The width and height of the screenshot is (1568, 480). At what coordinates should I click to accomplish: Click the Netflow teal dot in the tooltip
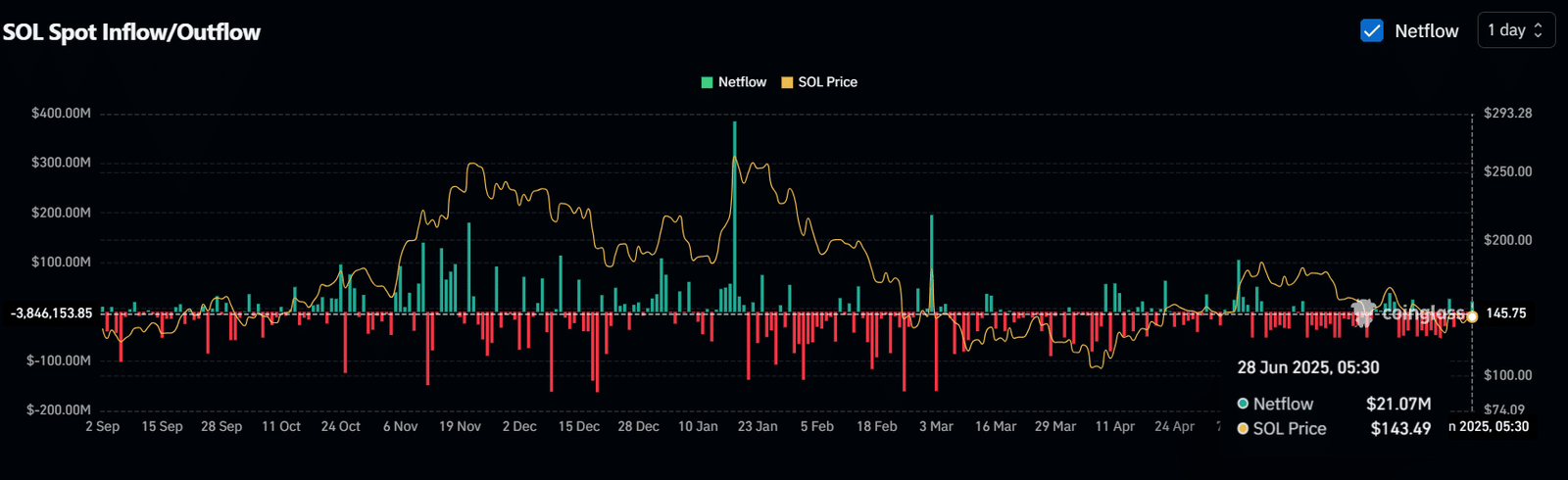tap(1243, 404)
